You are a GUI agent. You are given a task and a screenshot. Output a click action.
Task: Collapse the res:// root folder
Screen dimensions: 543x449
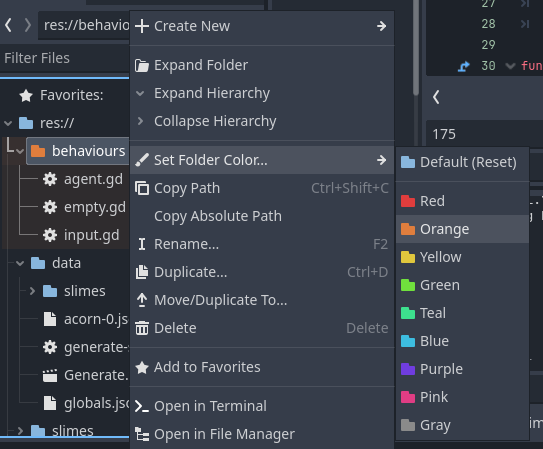pyautogui.click(x=8, y=123)
